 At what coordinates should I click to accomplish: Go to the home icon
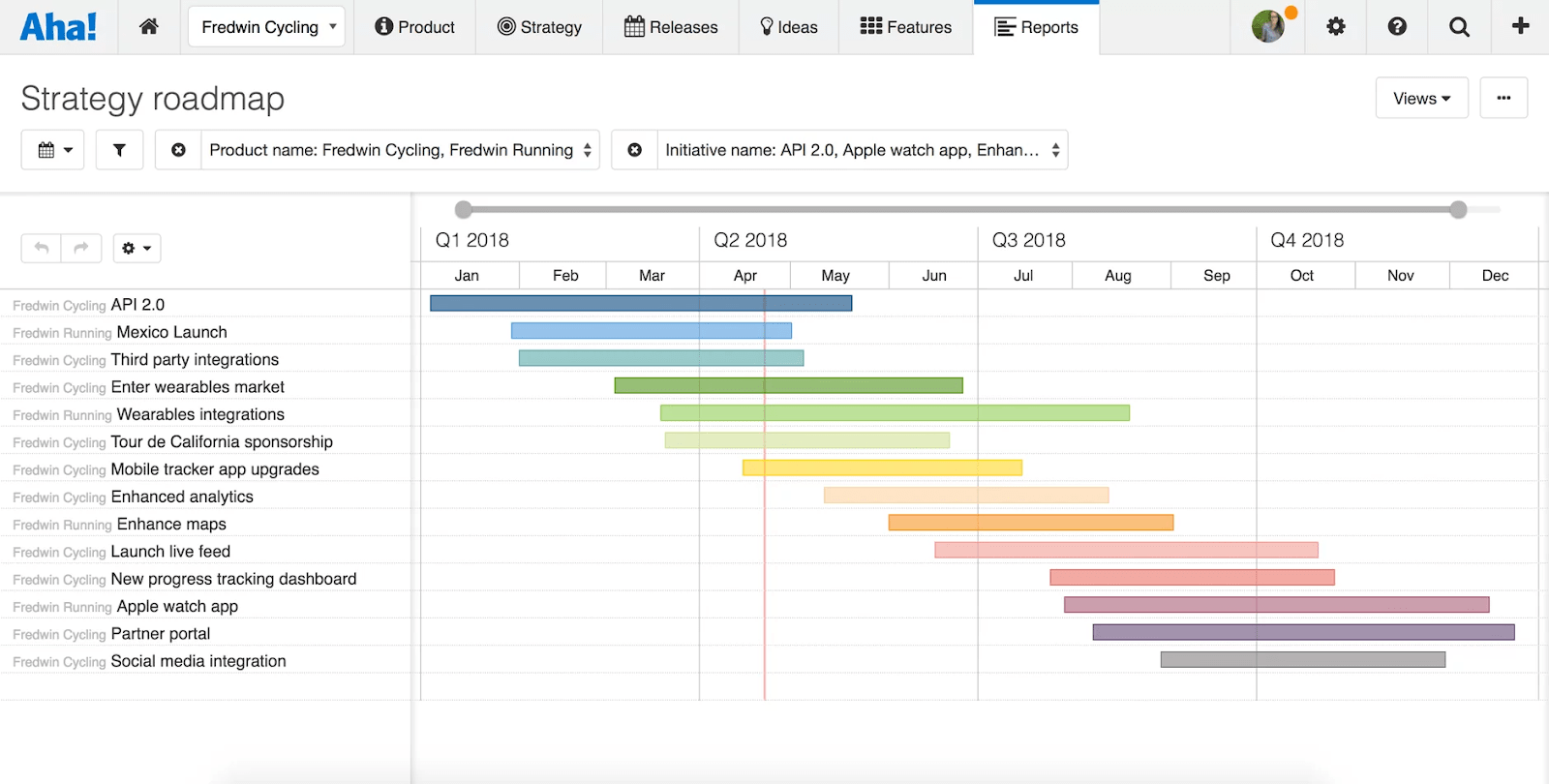point(149,27)
